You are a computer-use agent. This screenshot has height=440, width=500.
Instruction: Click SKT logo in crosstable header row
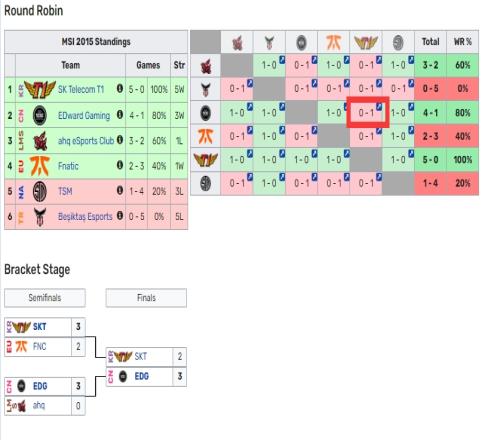click(x=366, y=42)
